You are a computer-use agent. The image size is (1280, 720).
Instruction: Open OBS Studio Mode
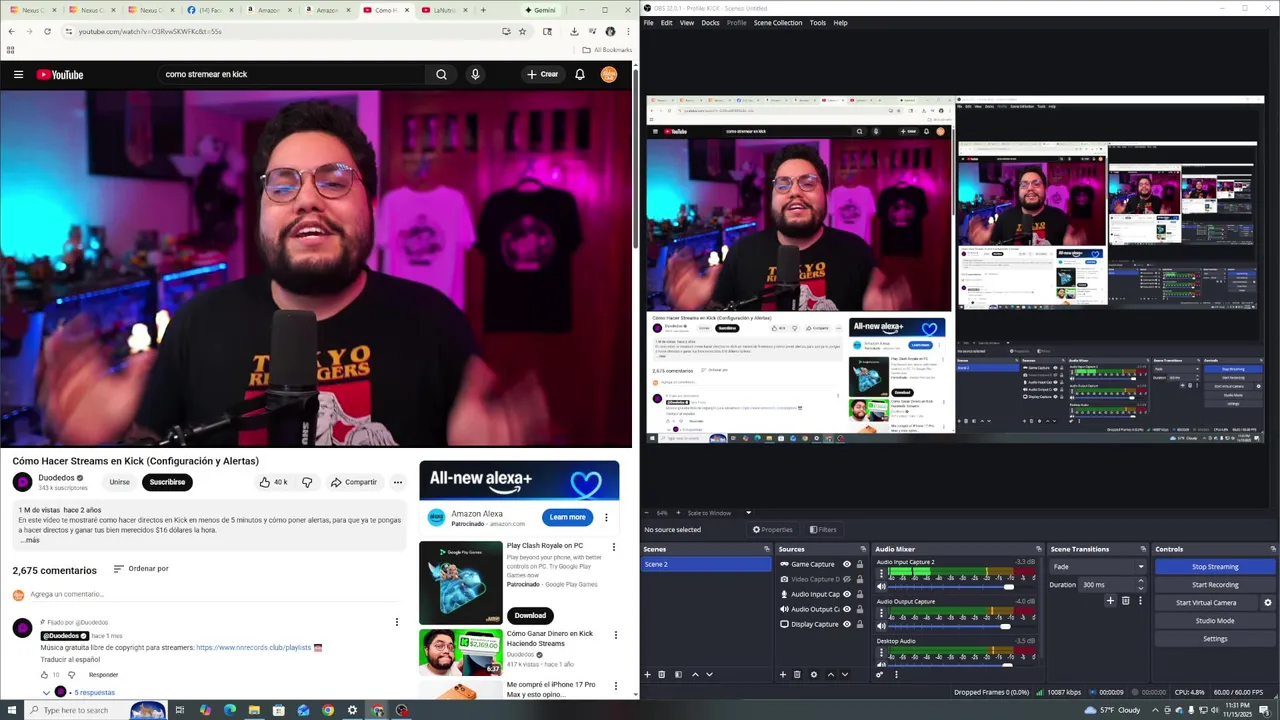click(x=1215, y=621)
